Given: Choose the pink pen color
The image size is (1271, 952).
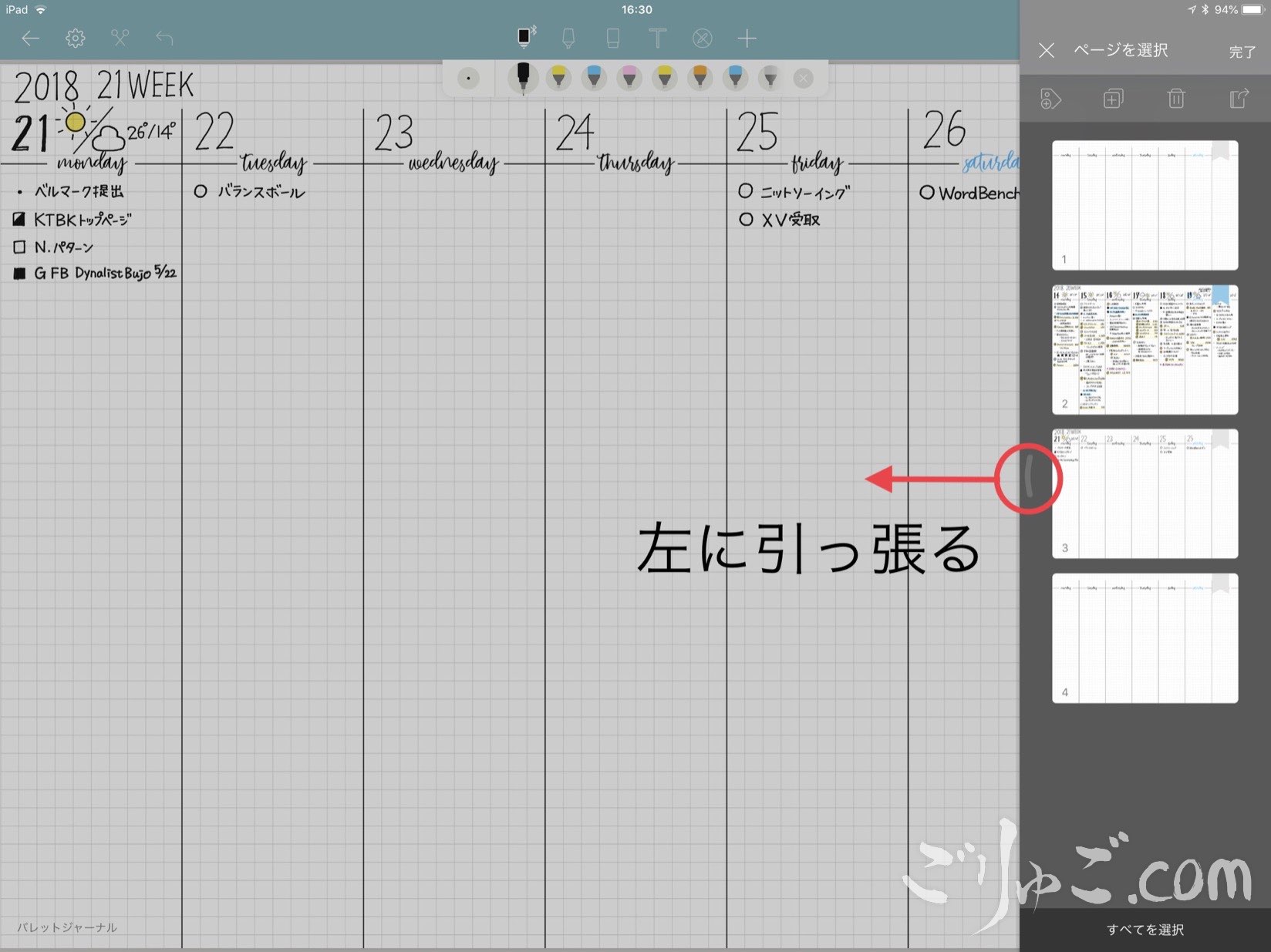Looking at the screenshot, I should click(x=629, y=78).
